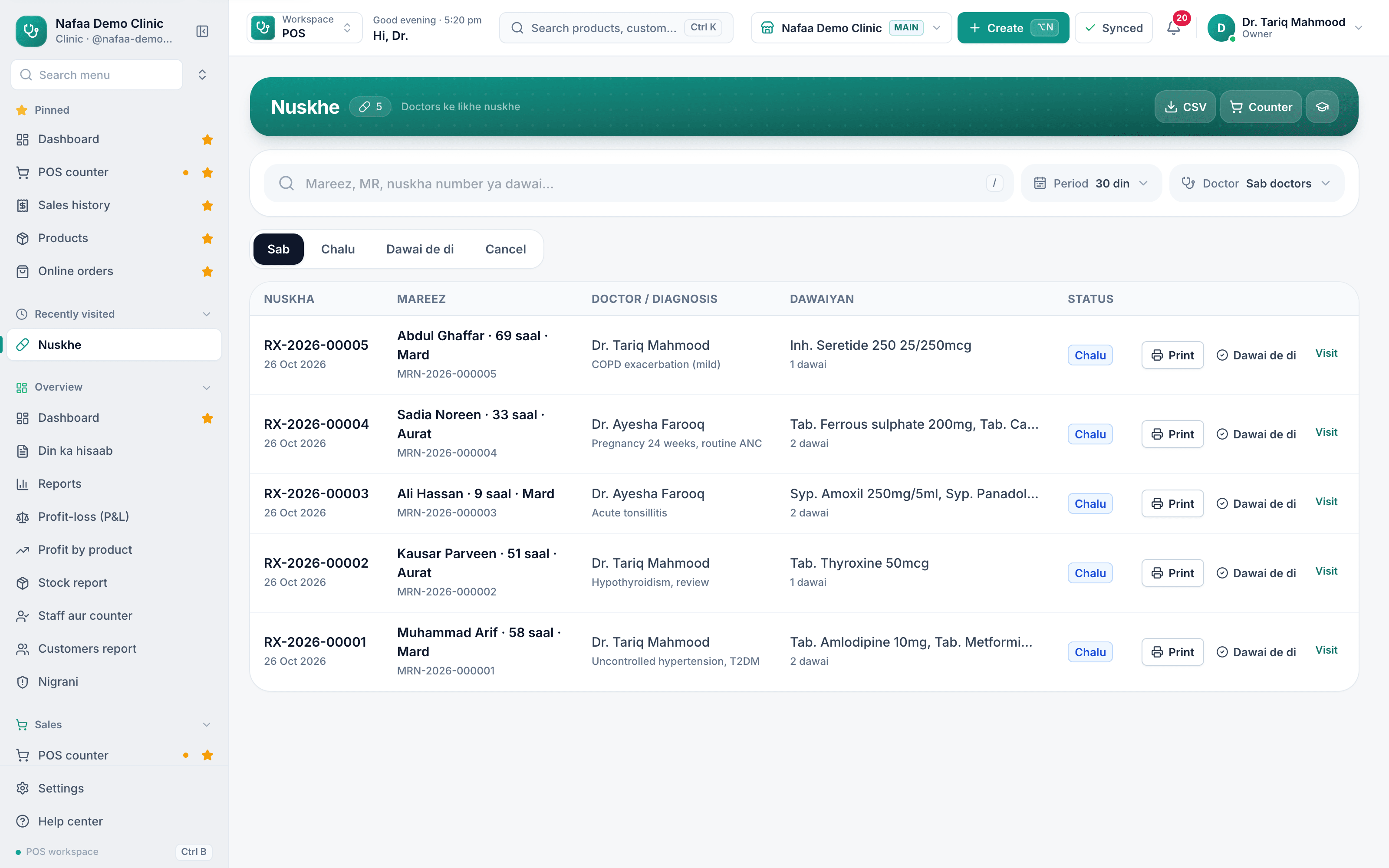Go to Profit by product
This screenshot has height=868, width=1389.
pos(114,549)
